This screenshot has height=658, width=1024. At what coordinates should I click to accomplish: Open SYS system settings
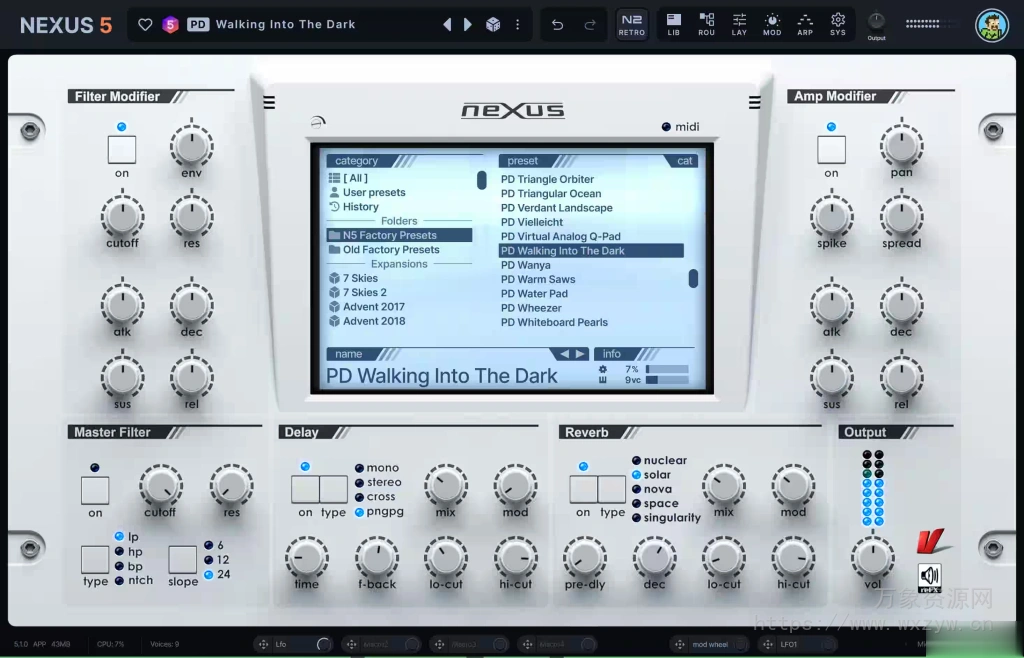[838, 24]
